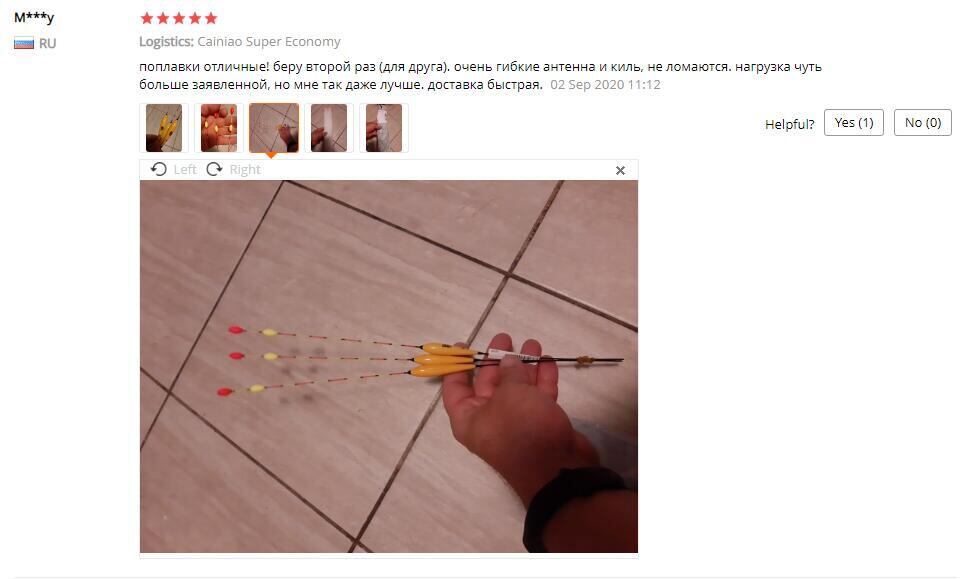
Task: Open fifth review photo thumbnail
Action: [384, 128]
